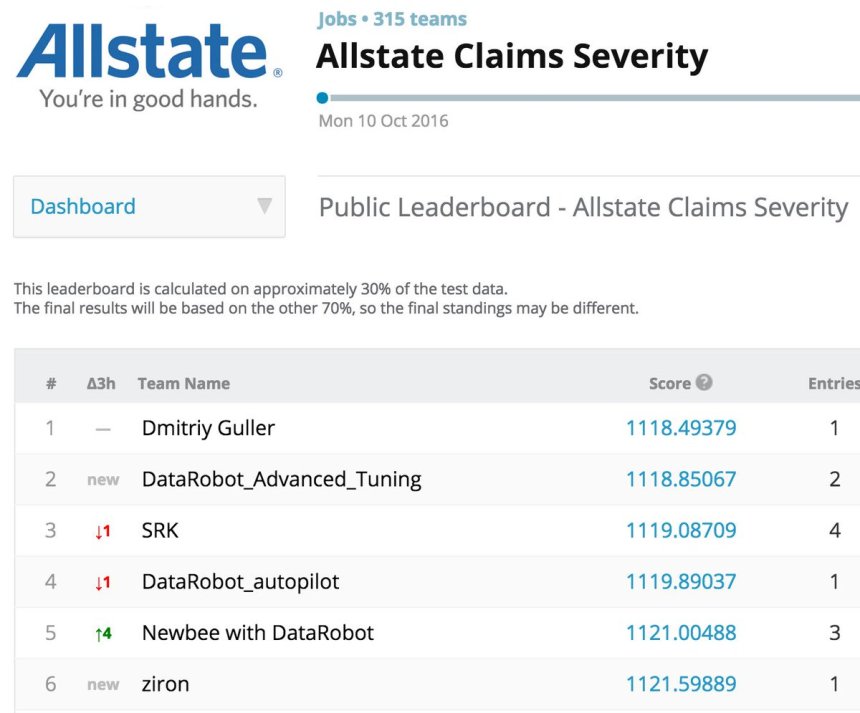The height and width of the screenshot is (713, 860).
Task: Open the DataRobot_Advanced_Tuning team link
Action: pyautogui.click(x=281, y=479)
